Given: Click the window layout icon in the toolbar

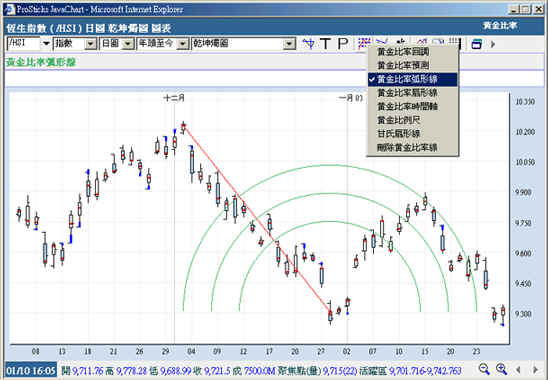Looking at the screenshot, I should pyautogui.click(x=477, y=44).
